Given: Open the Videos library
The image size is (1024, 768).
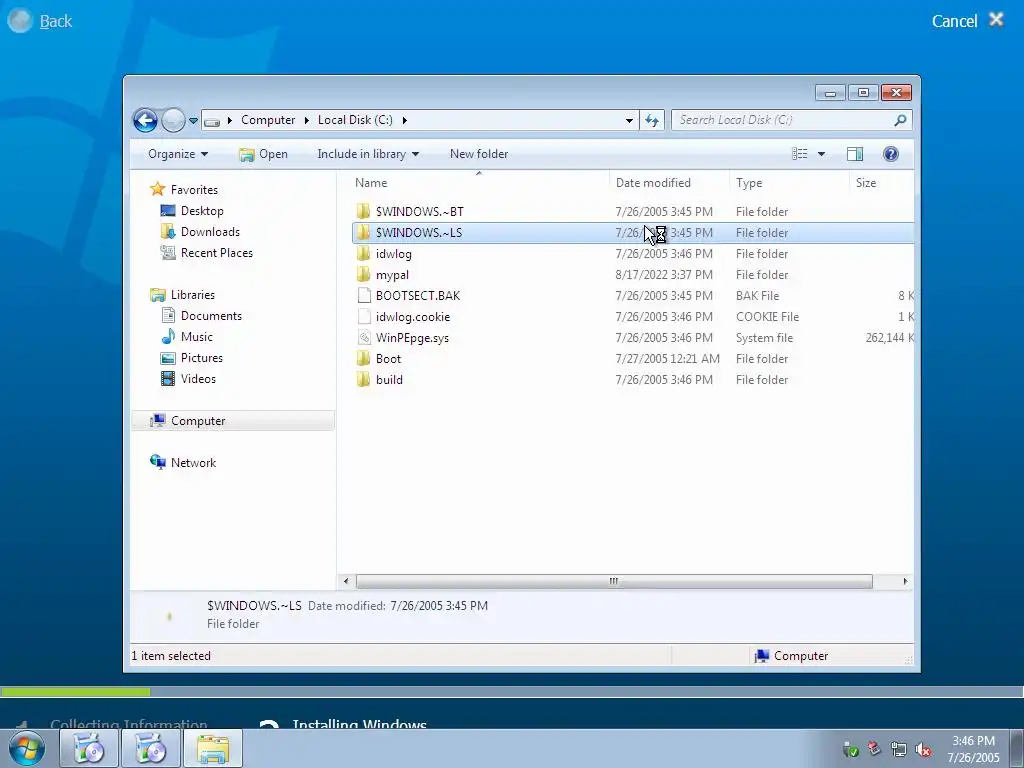Looking at the screenshot, I should 198,379.
